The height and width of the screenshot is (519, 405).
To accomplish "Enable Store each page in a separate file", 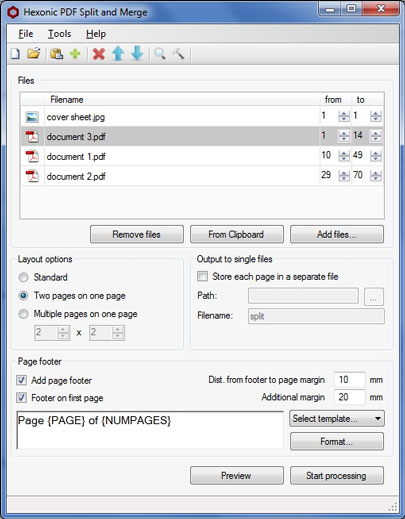I will (x=202, y=276).
